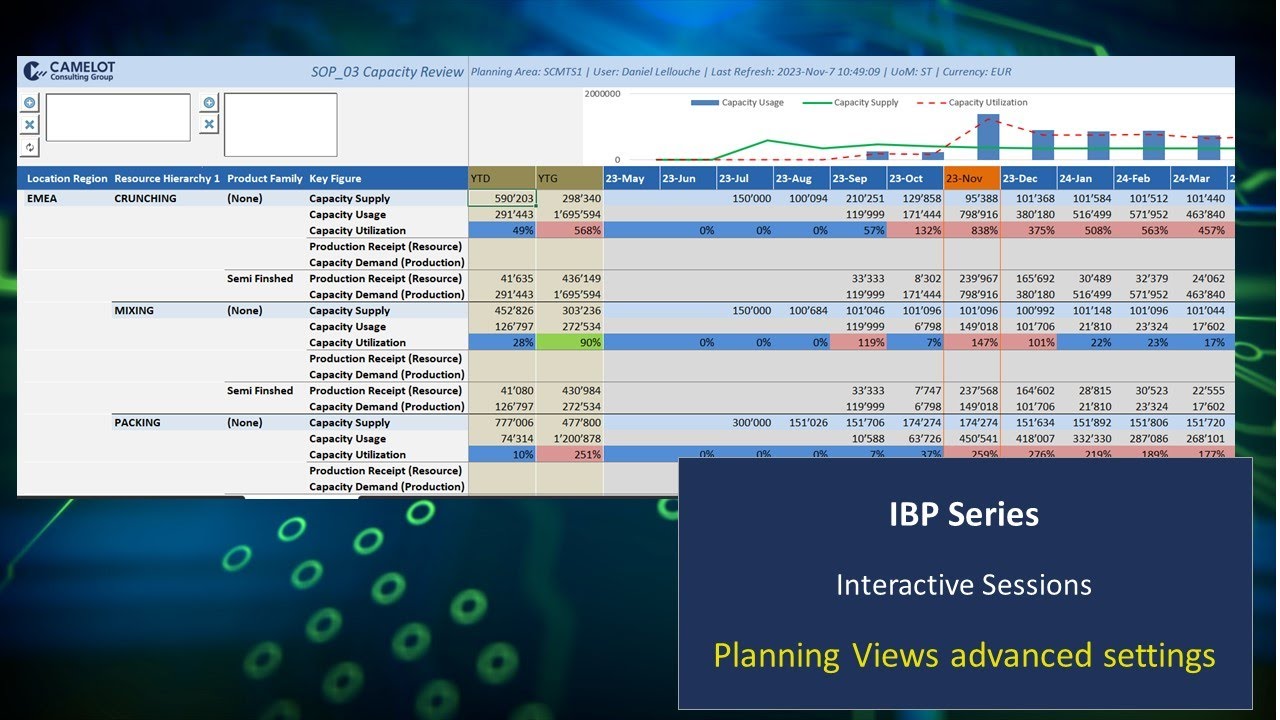Select the 251% utilization cell
1280x720 pixels.
pyautogui.click(x=569, y=455)
